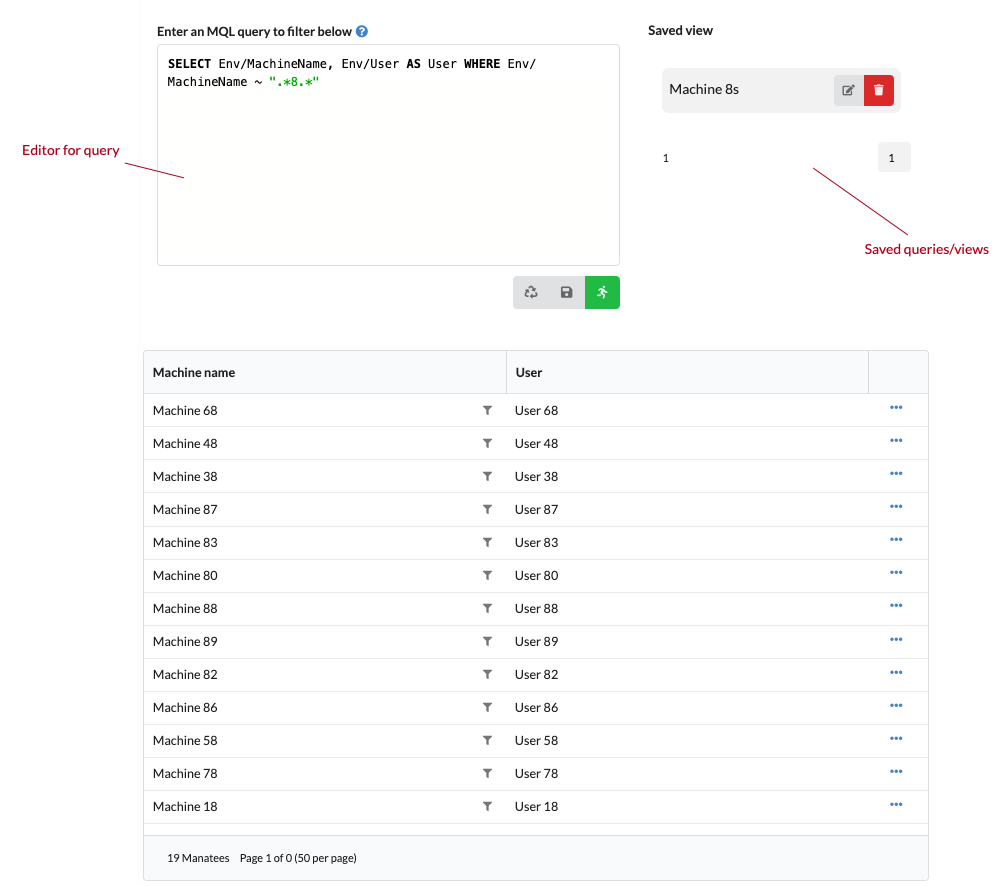This screenshot has height=886, width=998.
Task: Click inside the MQL query editor
Action: click(x=388, y=155)
